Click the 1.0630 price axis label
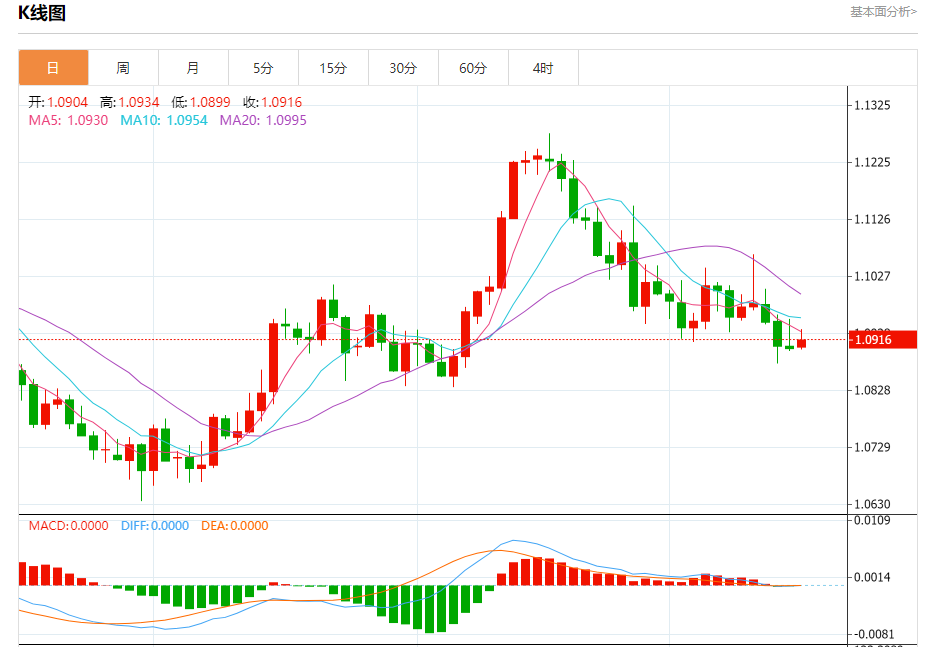 tap(872, 504)
